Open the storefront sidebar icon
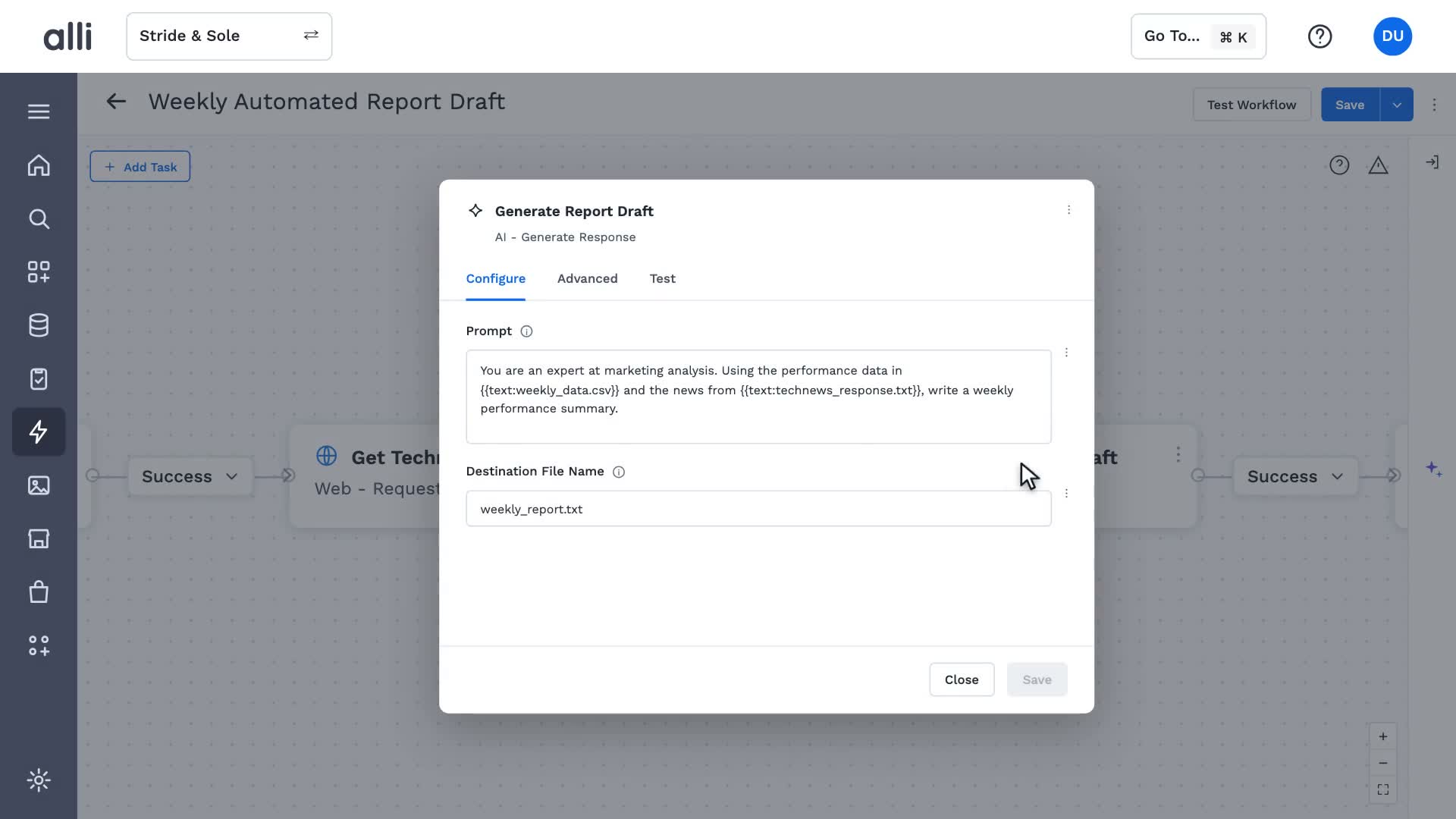 tap(39, 538)
